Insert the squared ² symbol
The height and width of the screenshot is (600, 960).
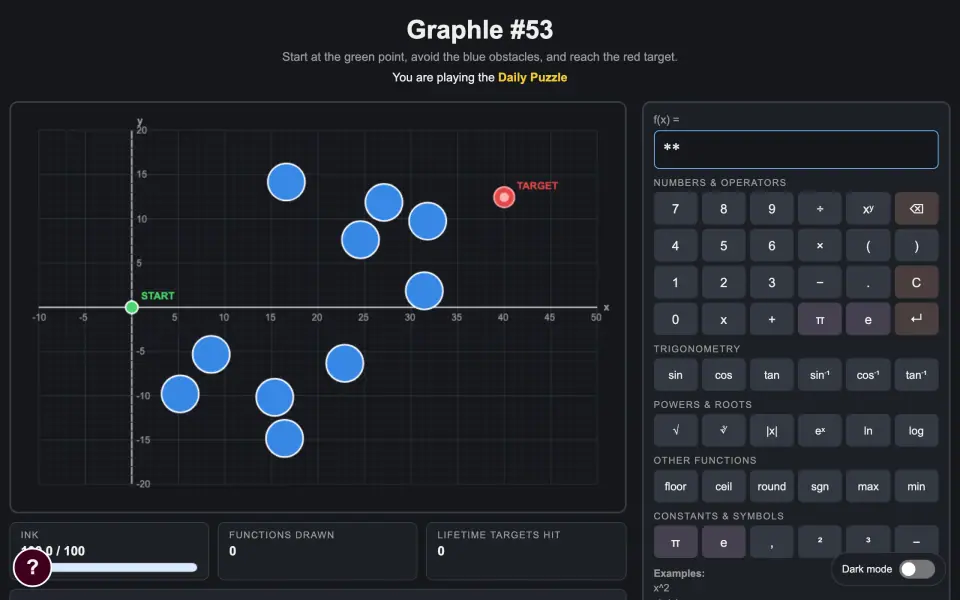[820, 542]
